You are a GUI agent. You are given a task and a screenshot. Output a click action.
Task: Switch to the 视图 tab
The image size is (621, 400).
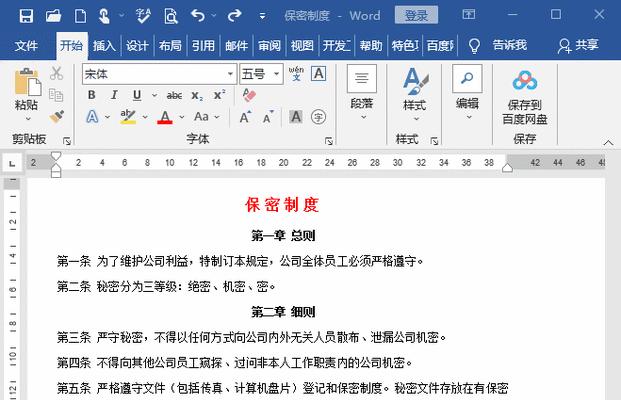[302, 46]
